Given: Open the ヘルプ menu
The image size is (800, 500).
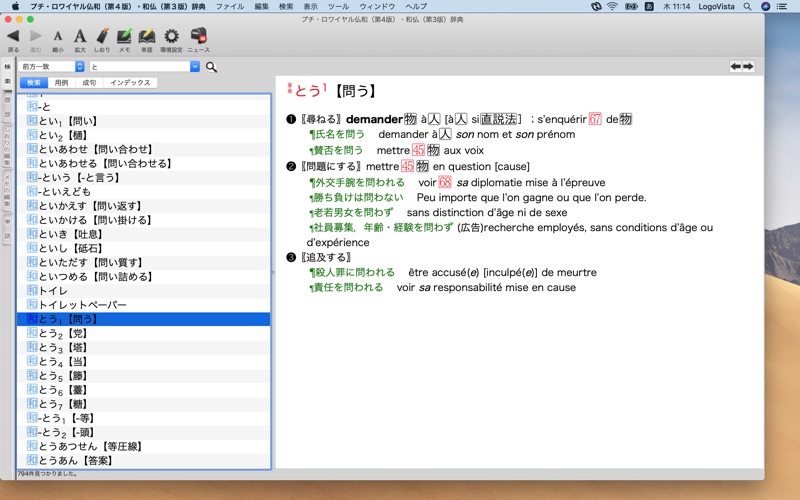Looking at the screenshot, I should coord(416,6).
